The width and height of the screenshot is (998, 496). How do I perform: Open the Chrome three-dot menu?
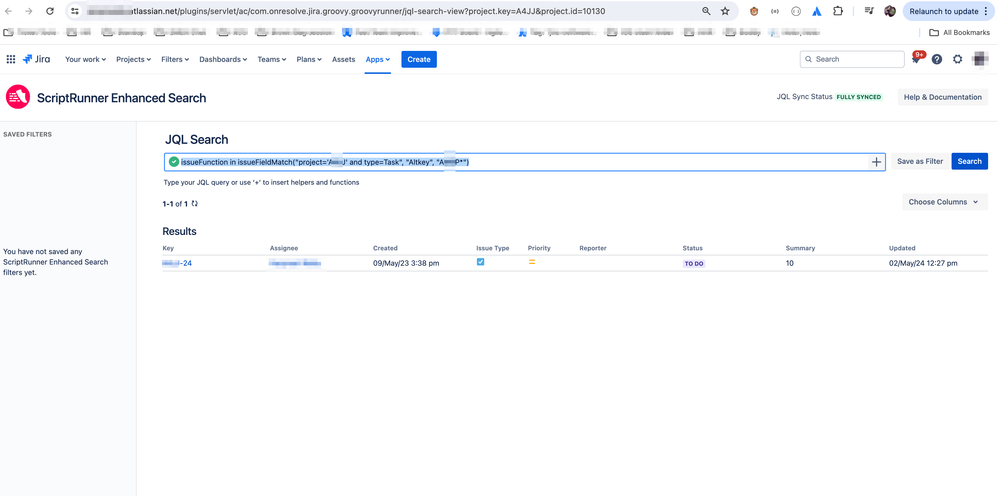click(x=986, y=11)
